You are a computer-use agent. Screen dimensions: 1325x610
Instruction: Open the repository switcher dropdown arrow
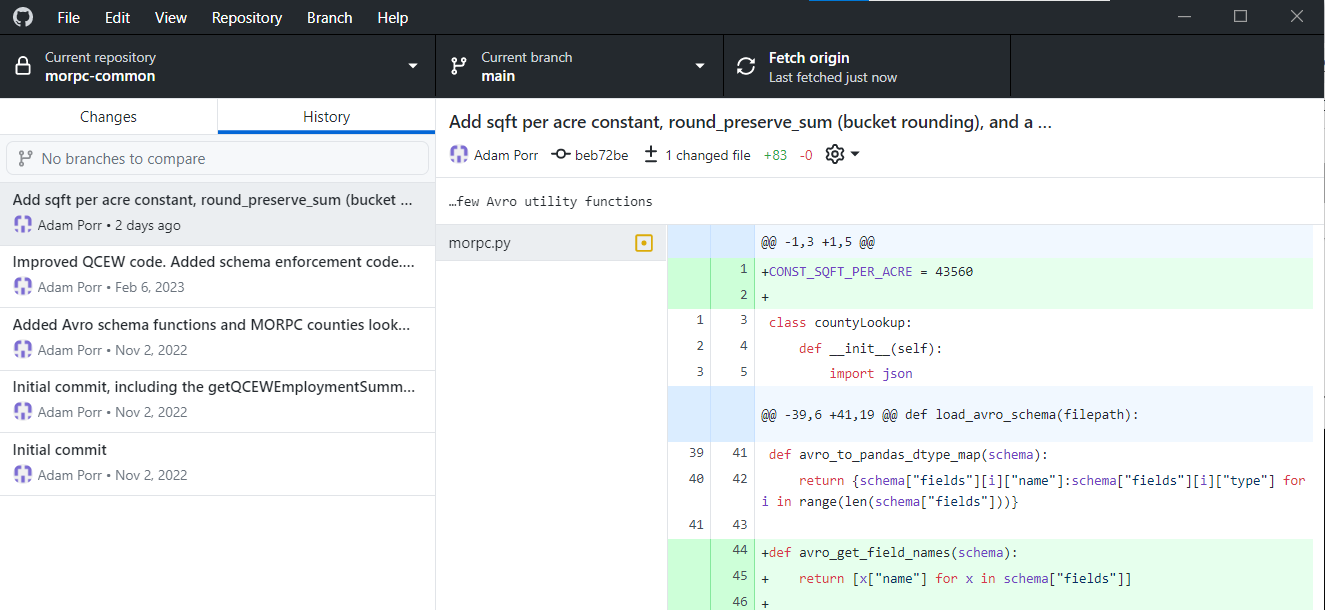413,66
